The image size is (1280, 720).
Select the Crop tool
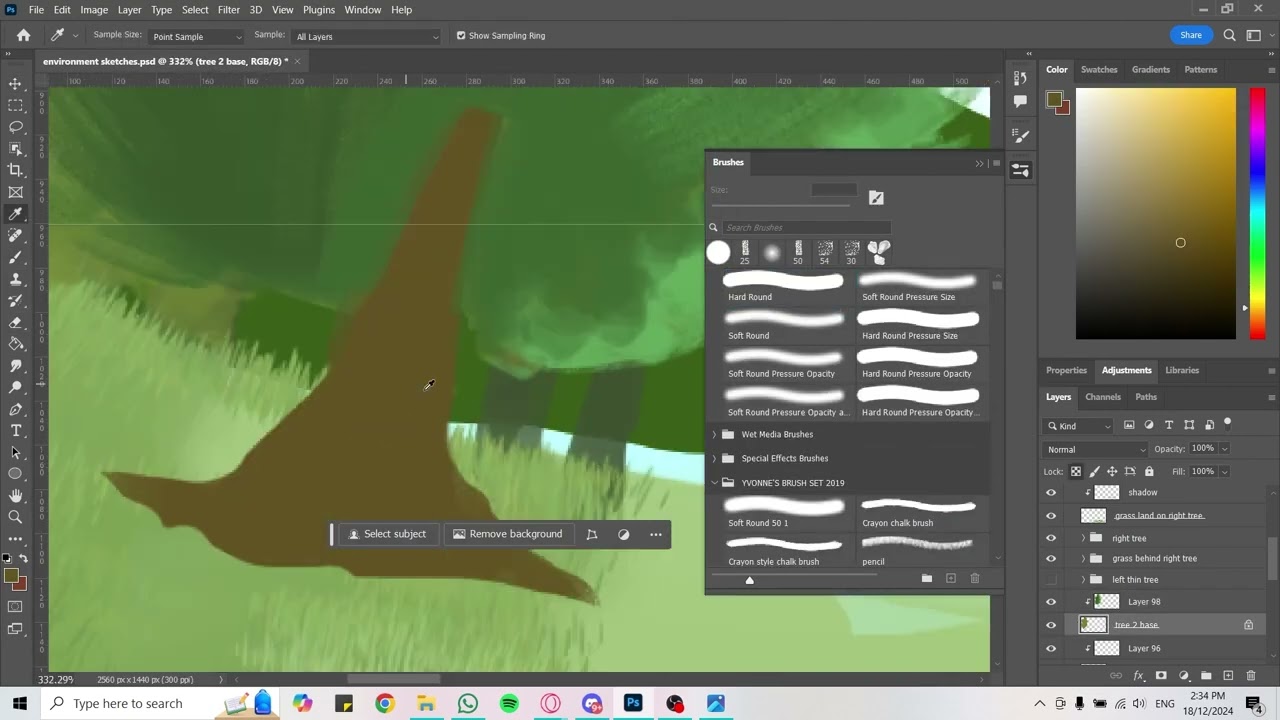16,170
